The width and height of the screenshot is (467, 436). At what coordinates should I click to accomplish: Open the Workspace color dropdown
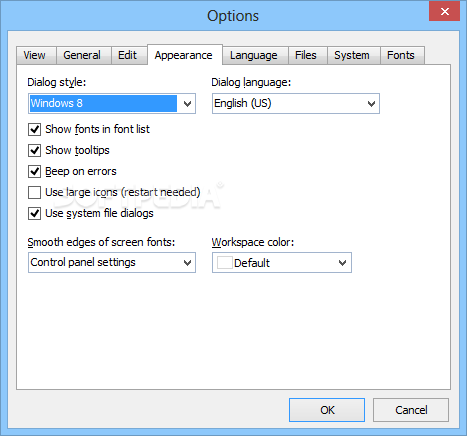[x=282, y=263]
